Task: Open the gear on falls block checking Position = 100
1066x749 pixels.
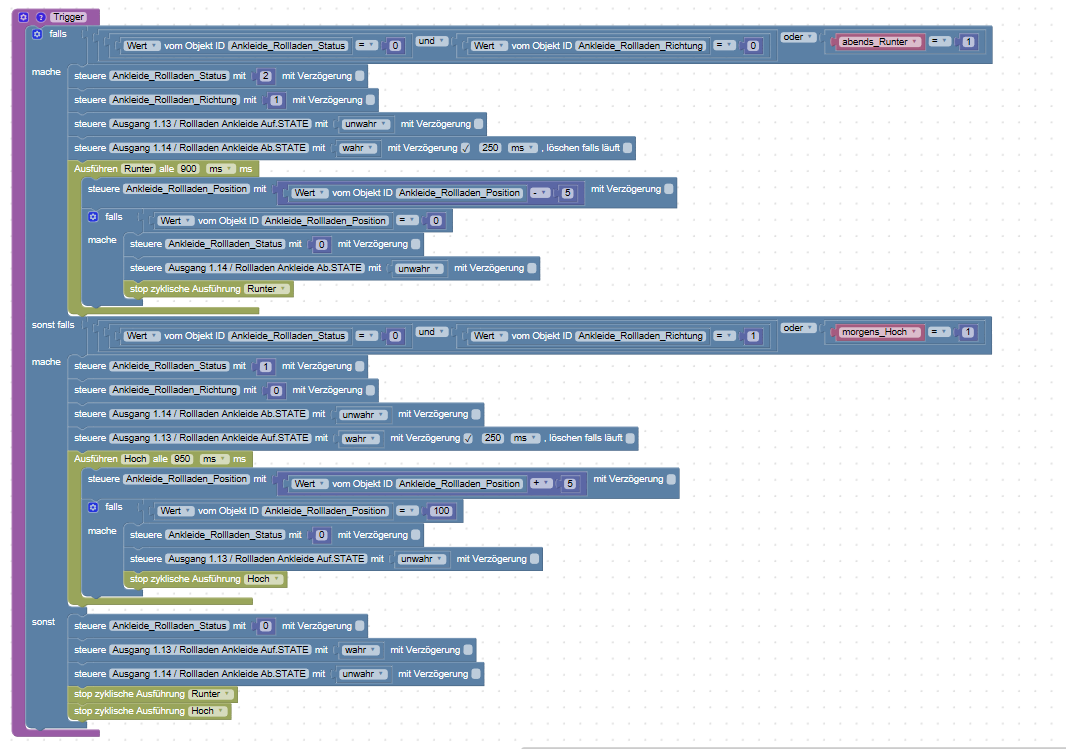Action: pos(93,507)
